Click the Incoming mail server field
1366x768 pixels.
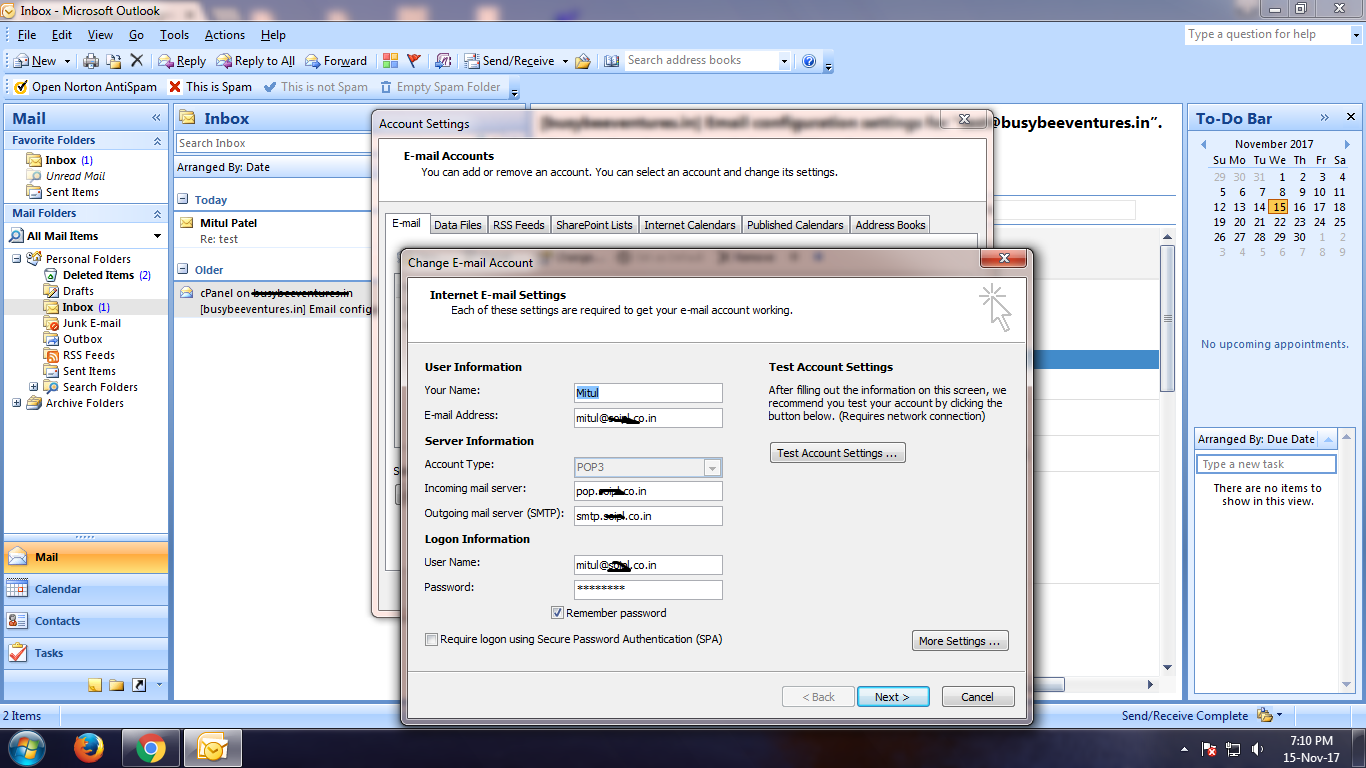648,491
